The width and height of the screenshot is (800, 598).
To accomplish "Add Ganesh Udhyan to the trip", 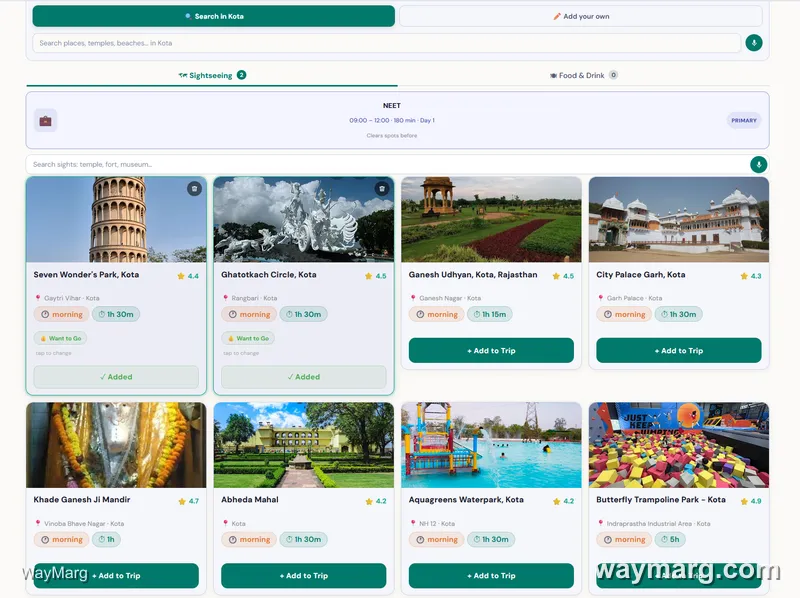I will (x=491, y=351).
